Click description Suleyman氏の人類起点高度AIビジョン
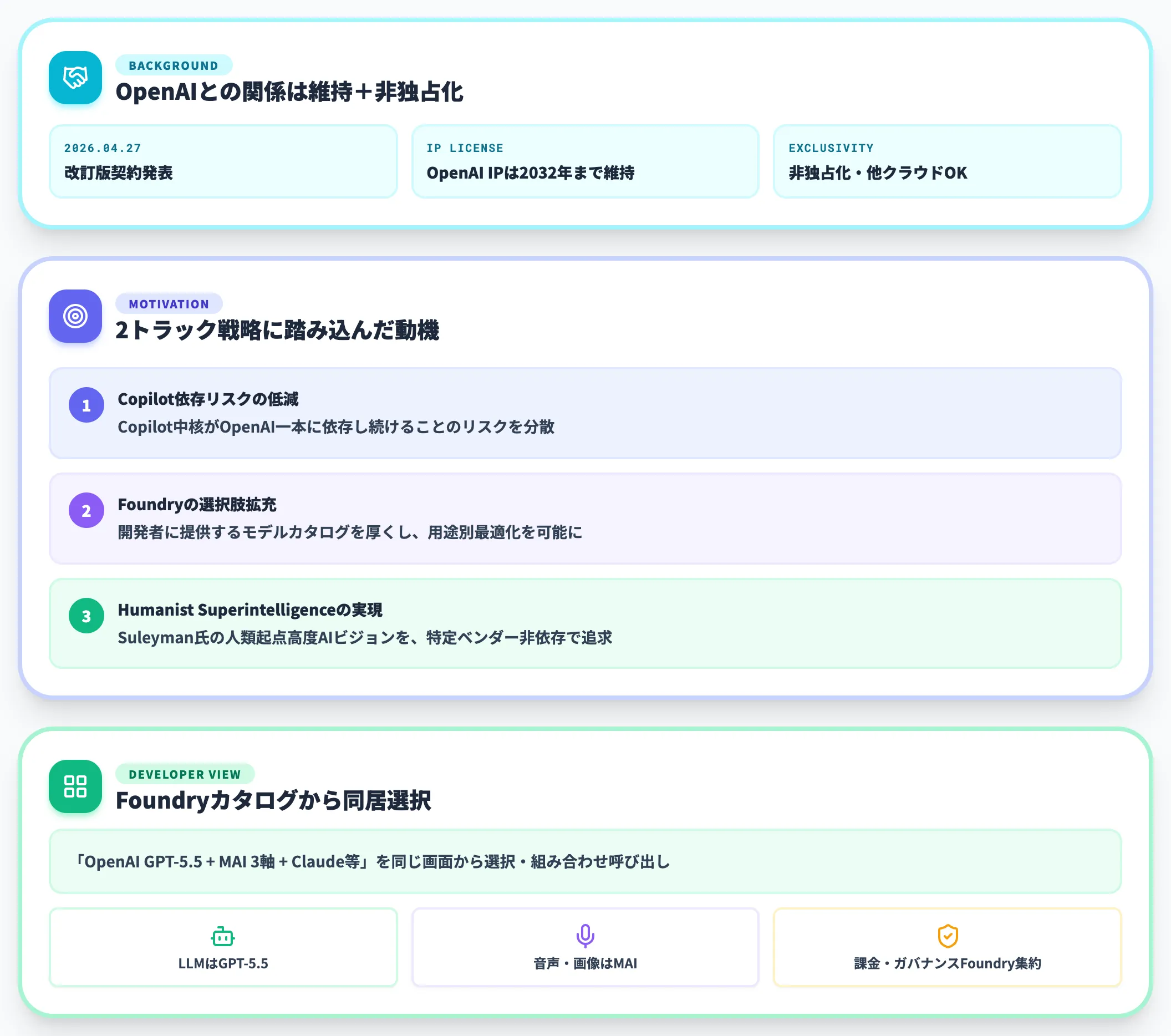Image resolution: width=1171 pixels, height=1036 pixels. (365, 637)
